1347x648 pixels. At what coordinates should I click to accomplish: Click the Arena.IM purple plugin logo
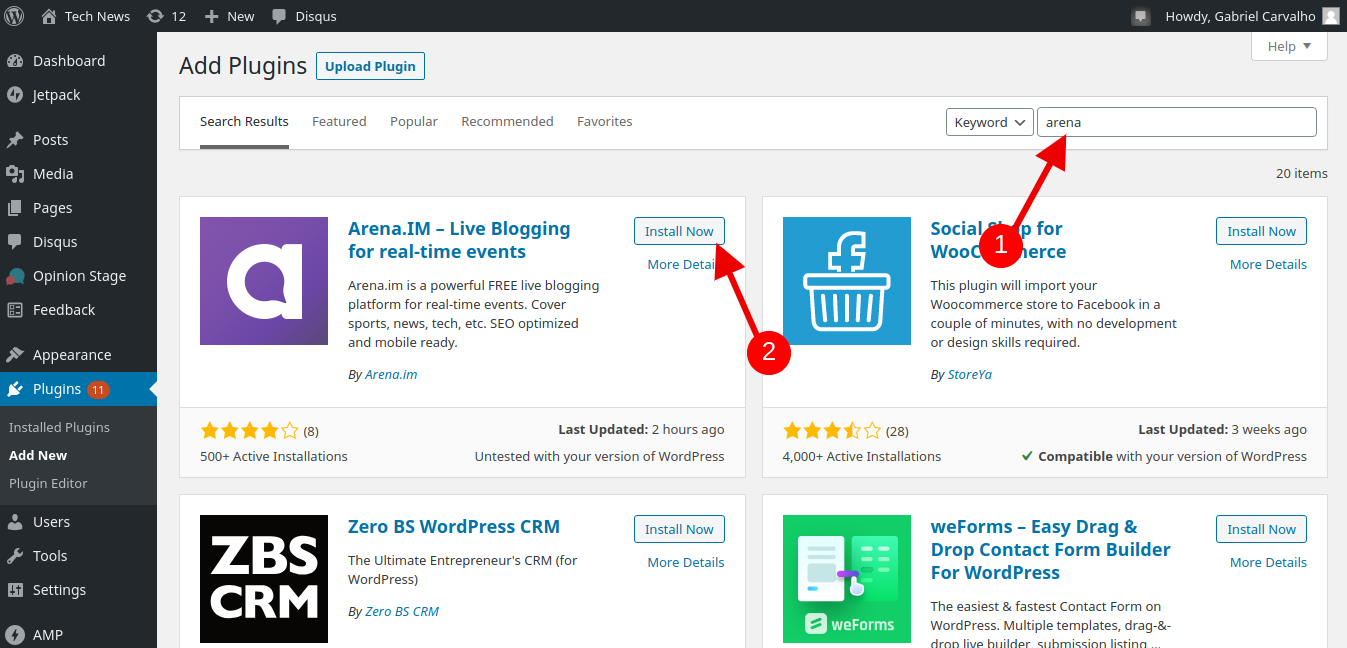tap(264, 281)
